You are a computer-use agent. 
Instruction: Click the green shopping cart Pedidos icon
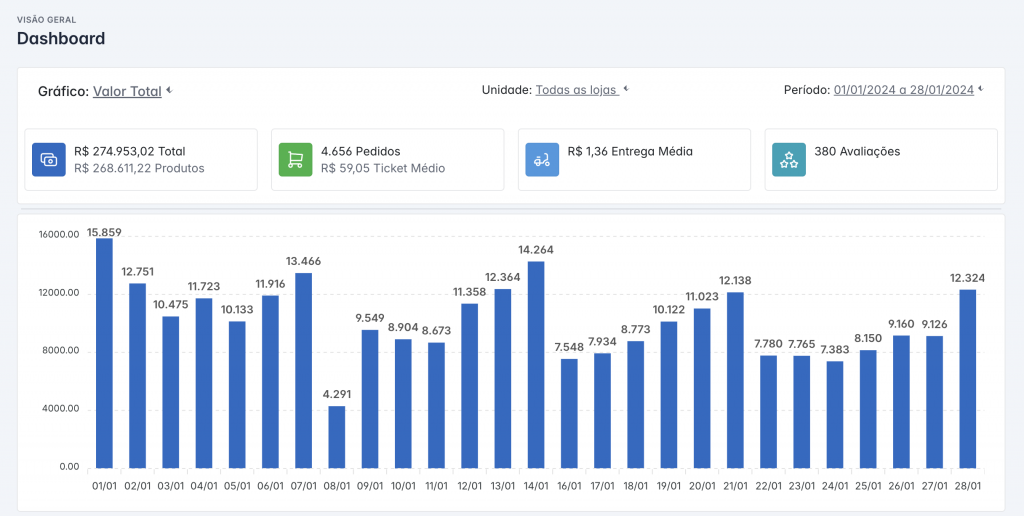[295, 160]
